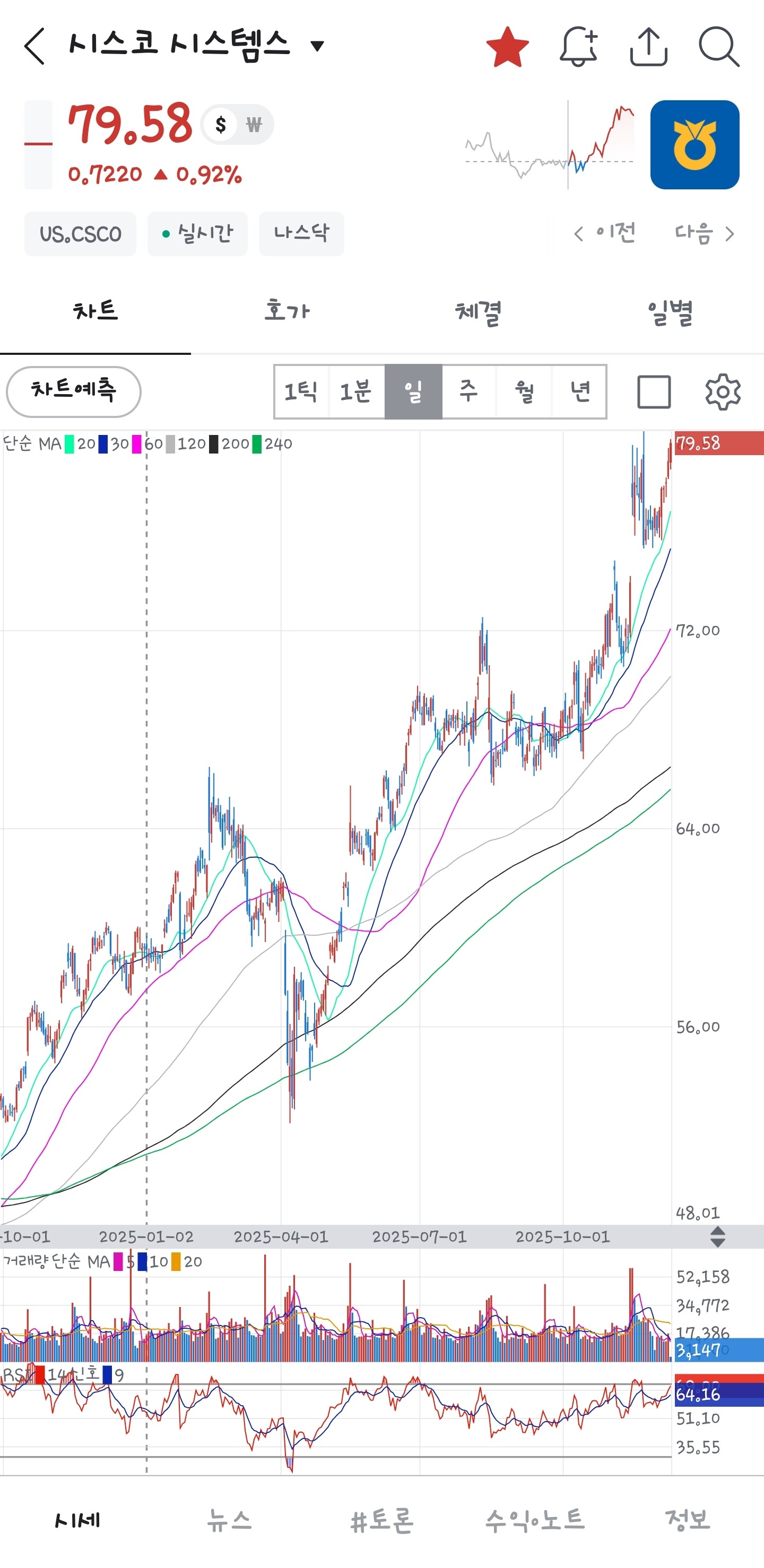This screenshot has width=764, height=1568.
Task: Expand the 시스코 시스템스 stock name dropdown
Action: 317,46
